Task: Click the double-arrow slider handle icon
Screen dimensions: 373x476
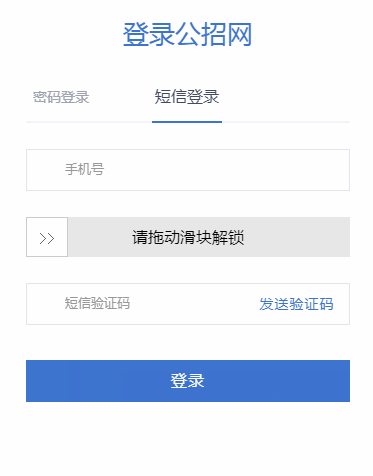Action: coord(47,238)
